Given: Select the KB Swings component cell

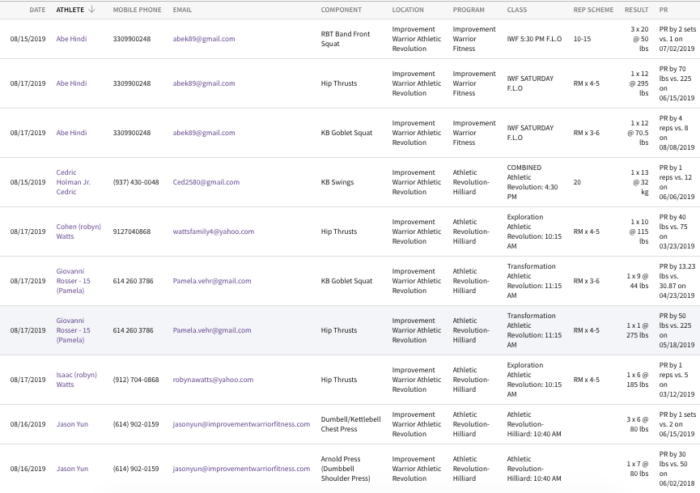Looking at the screenshot, I should point(337,182).
